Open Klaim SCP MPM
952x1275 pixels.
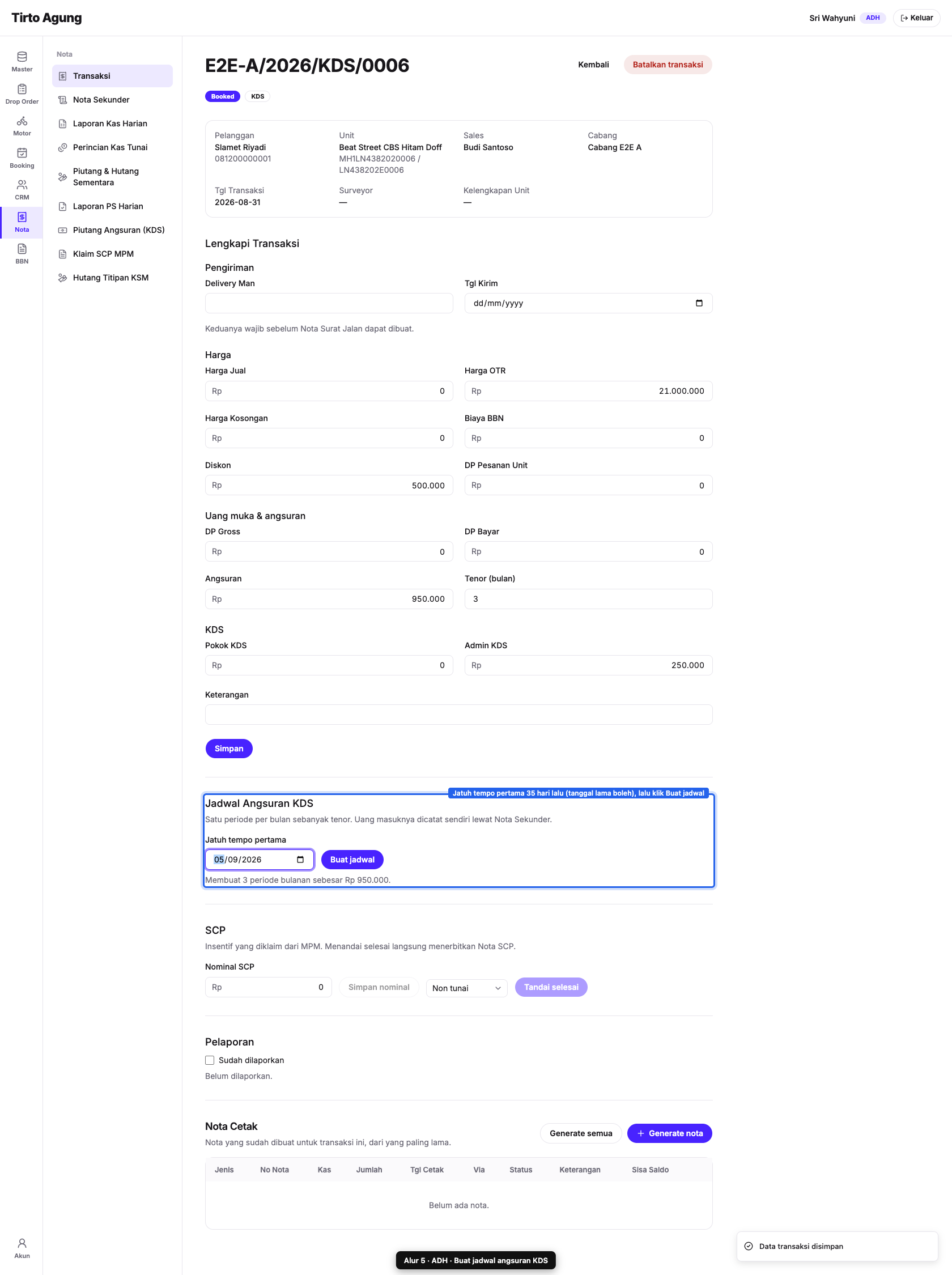pos(112,254)
